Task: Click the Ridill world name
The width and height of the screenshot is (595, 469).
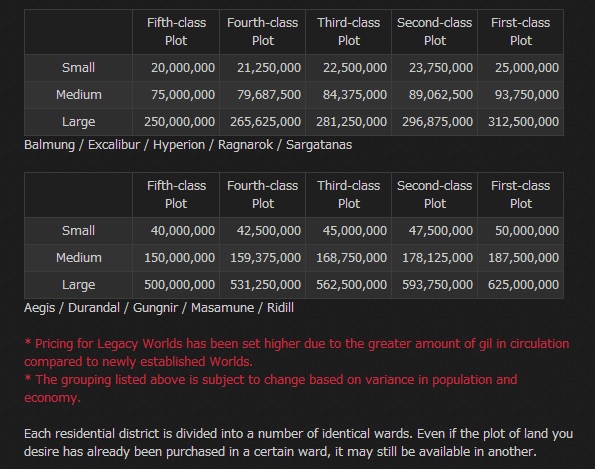Action: point(280,308)
